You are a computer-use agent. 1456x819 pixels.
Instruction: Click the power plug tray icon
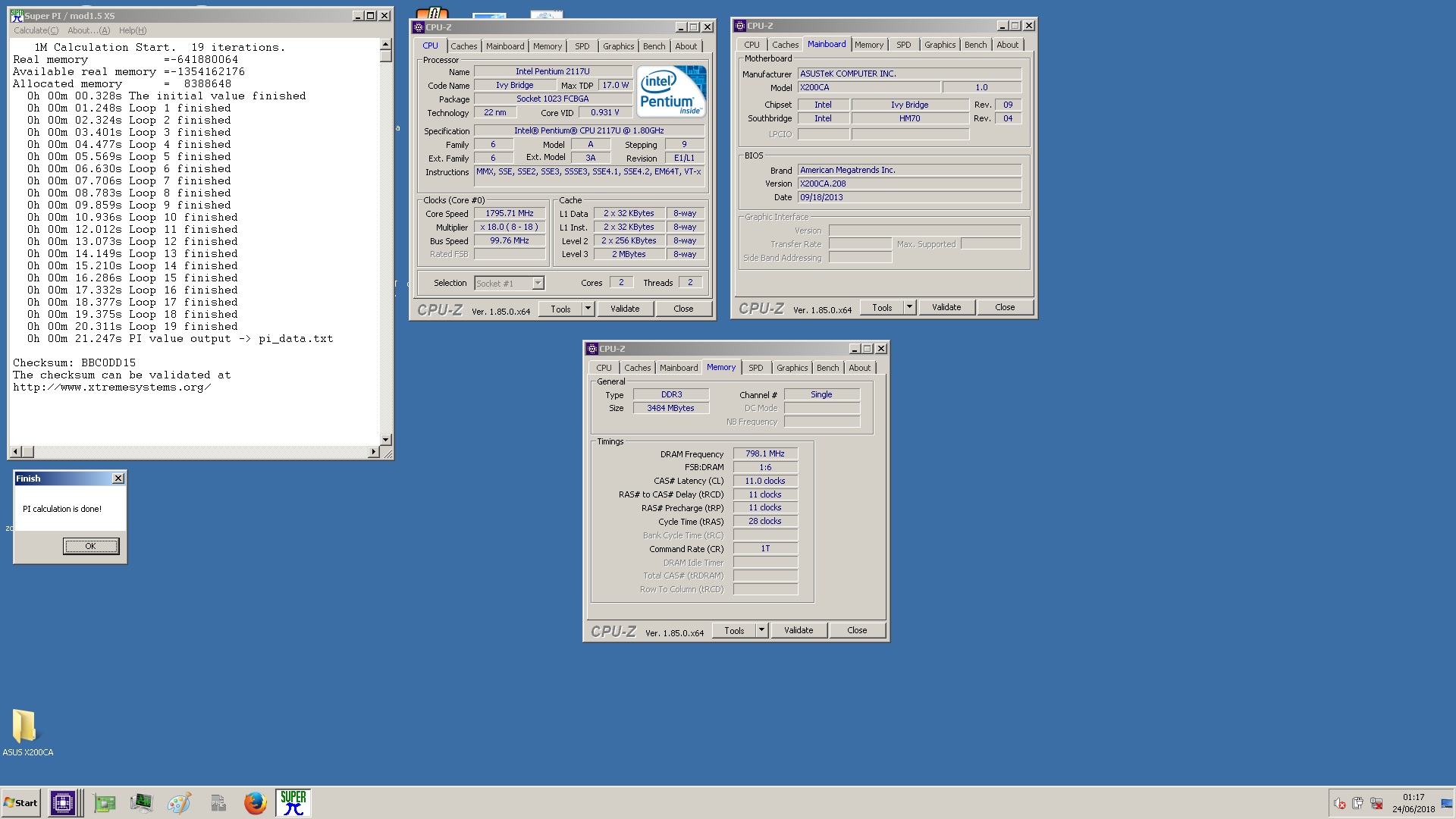1357,803
